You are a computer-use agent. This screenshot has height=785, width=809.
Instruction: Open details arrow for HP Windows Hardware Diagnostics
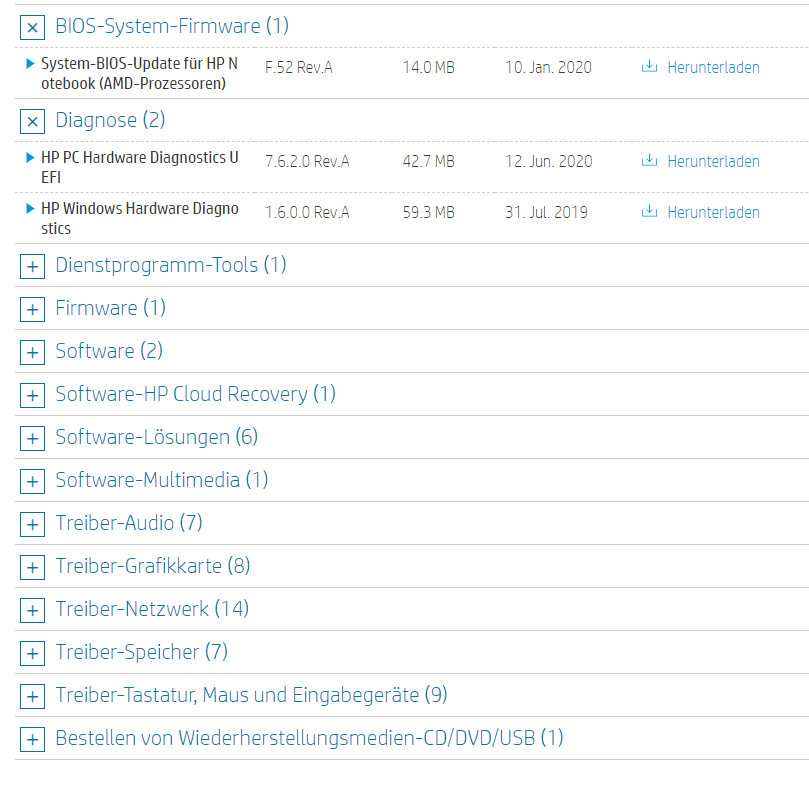[30, 209]
